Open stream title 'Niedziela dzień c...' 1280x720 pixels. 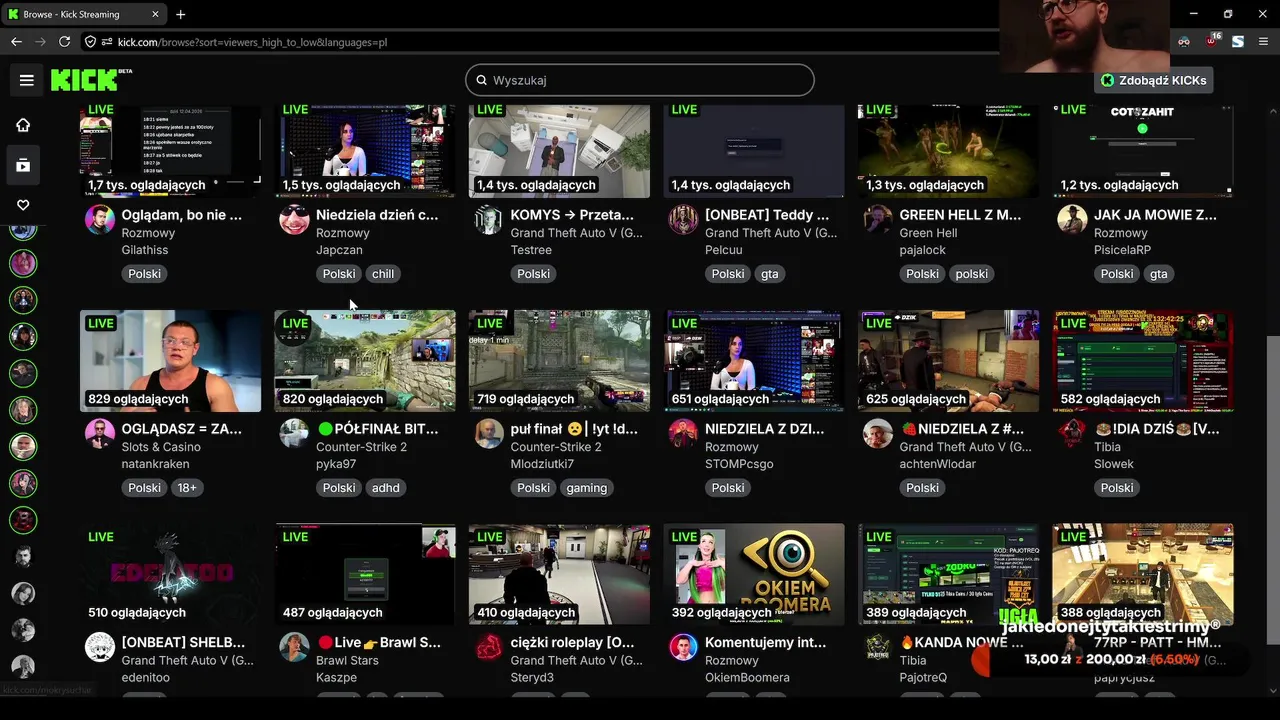point(377,215)
